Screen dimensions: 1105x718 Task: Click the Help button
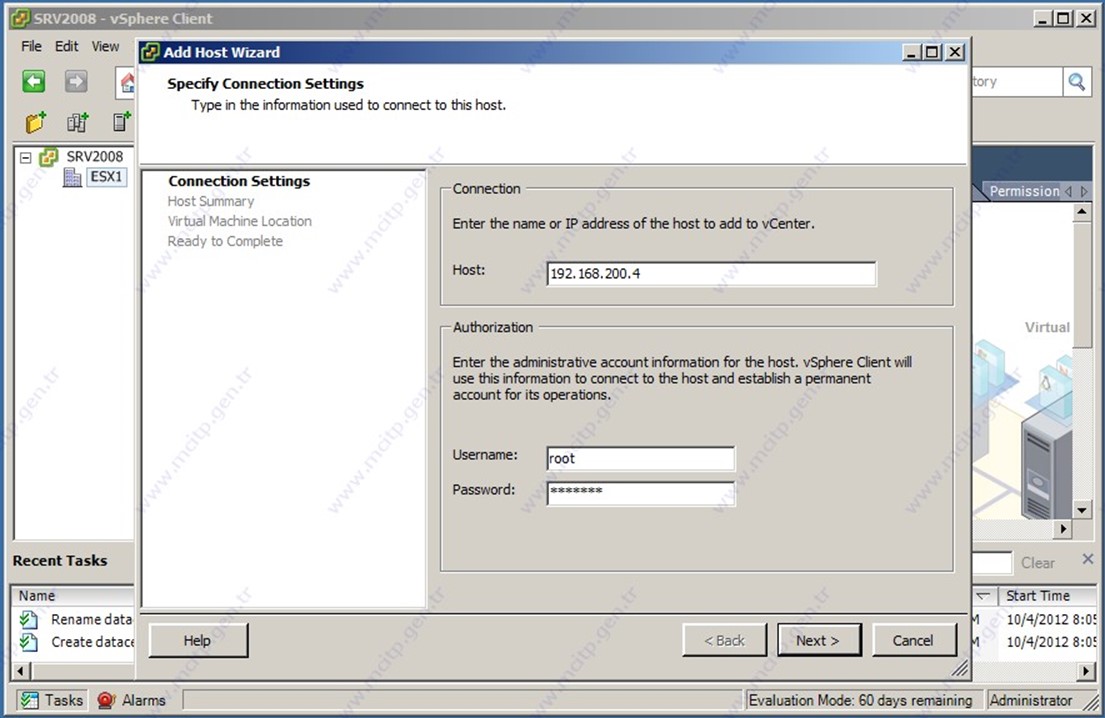pos(198,640)
